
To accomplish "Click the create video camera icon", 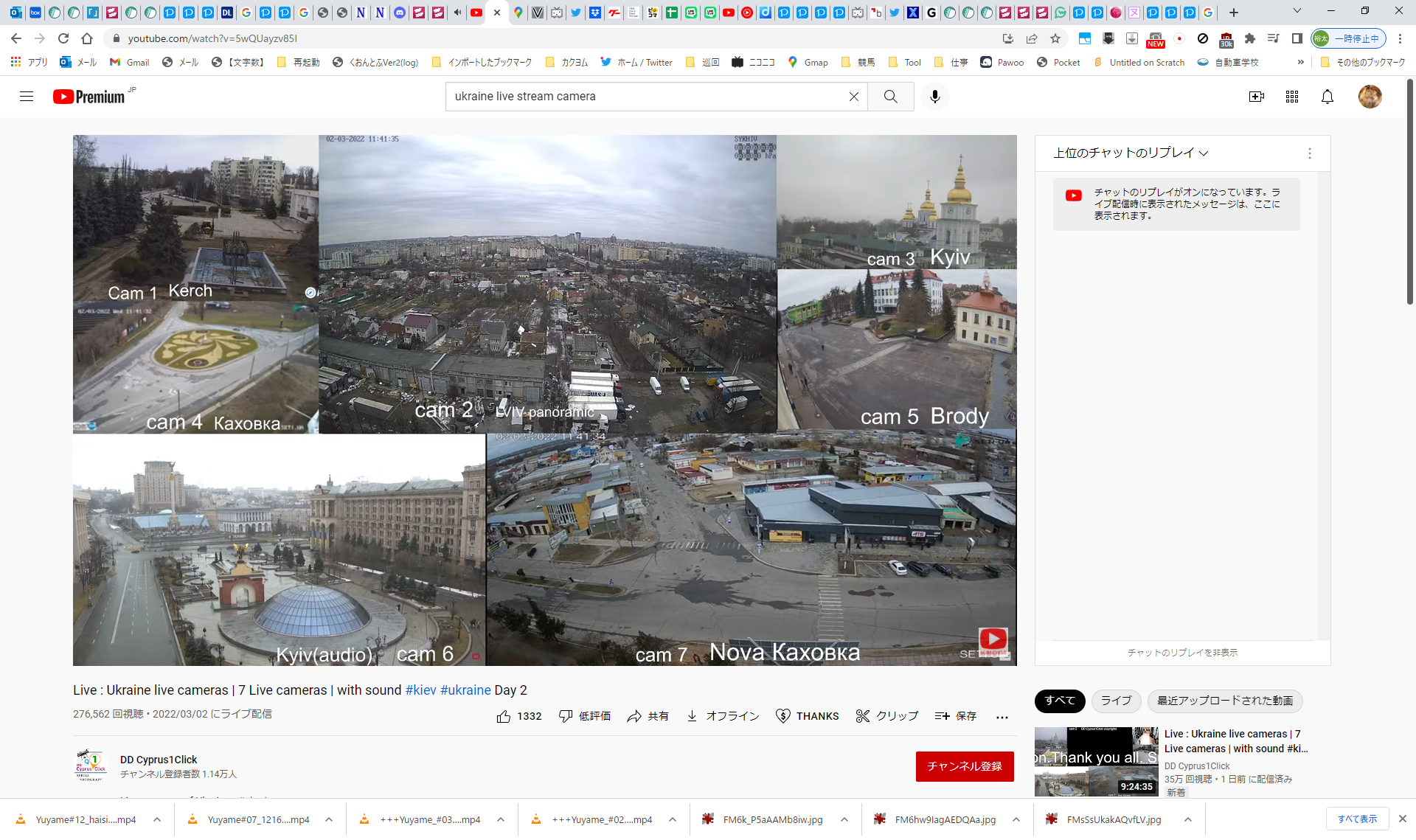I will [1256, 97].
